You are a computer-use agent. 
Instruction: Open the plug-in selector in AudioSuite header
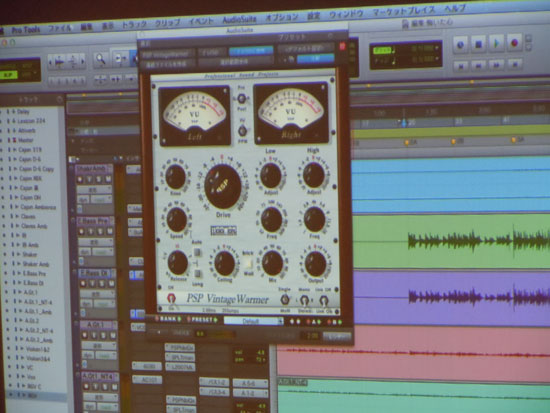click(168, 54)
